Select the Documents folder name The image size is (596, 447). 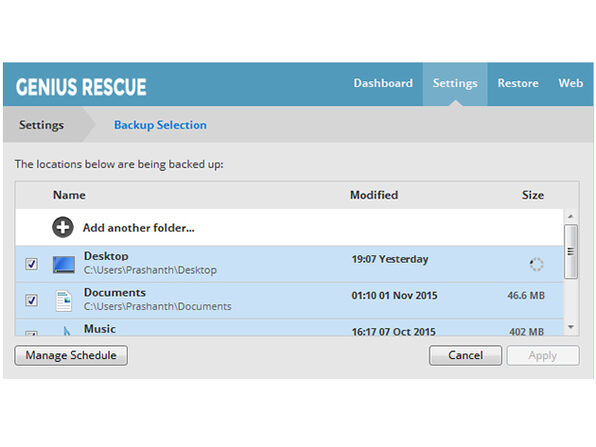[115, 293]
